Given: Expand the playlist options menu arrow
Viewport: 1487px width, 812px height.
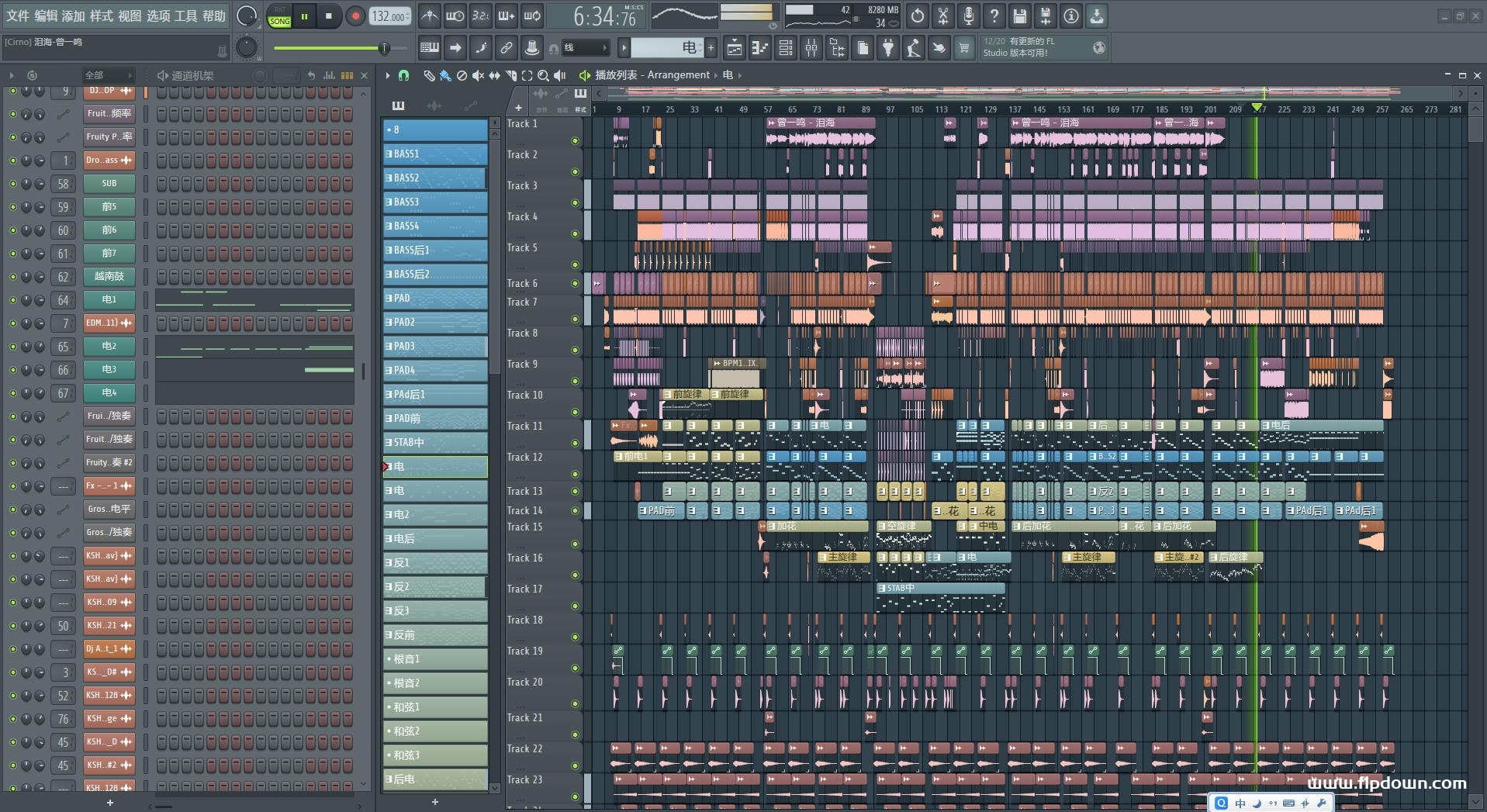Looking at the screenshot, I should [x=387, y=75].
